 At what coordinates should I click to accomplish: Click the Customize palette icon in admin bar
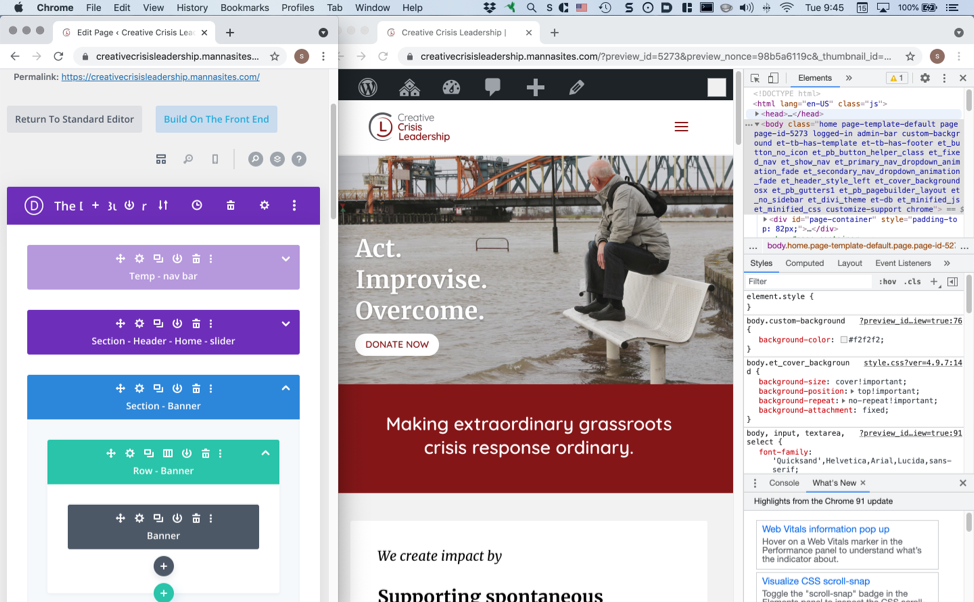(x=451, y=87)
